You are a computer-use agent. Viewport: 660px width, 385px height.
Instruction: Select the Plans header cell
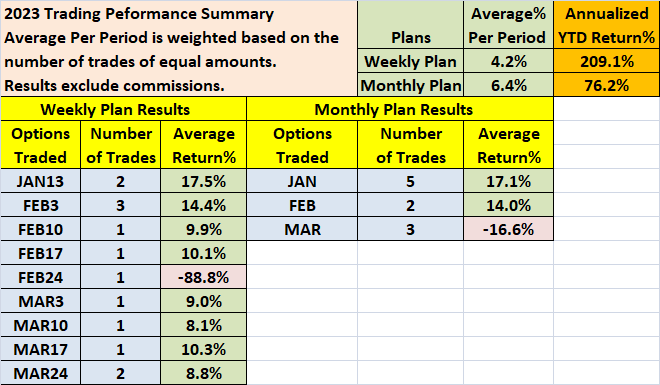coord(410,25)
